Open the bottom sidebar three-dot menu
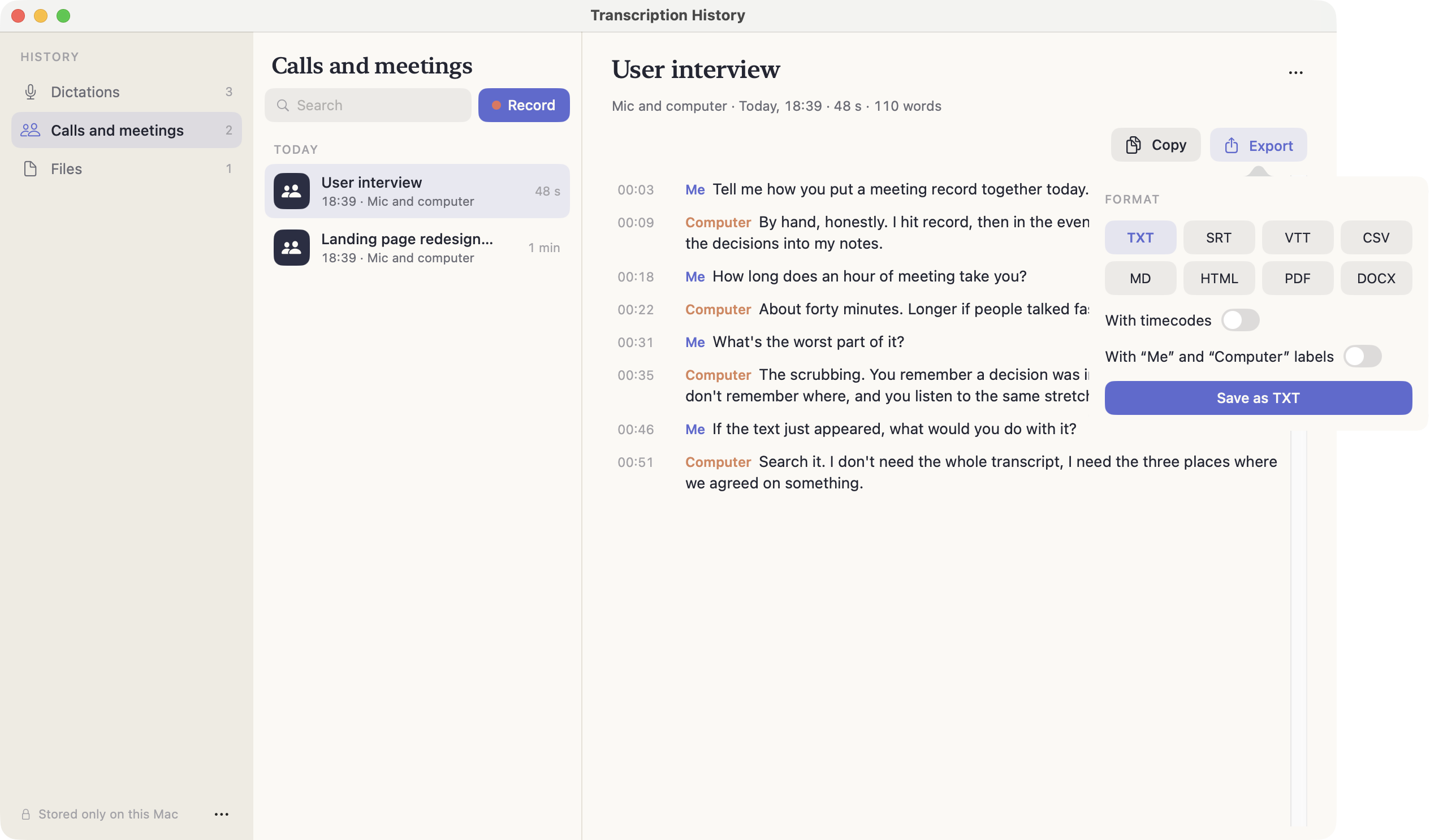The image size is (1443, 840). (221, 813)
